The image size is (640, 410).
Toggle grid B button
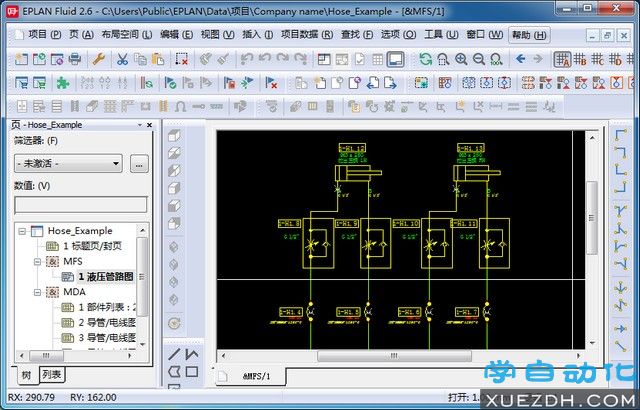pos(580,60)
